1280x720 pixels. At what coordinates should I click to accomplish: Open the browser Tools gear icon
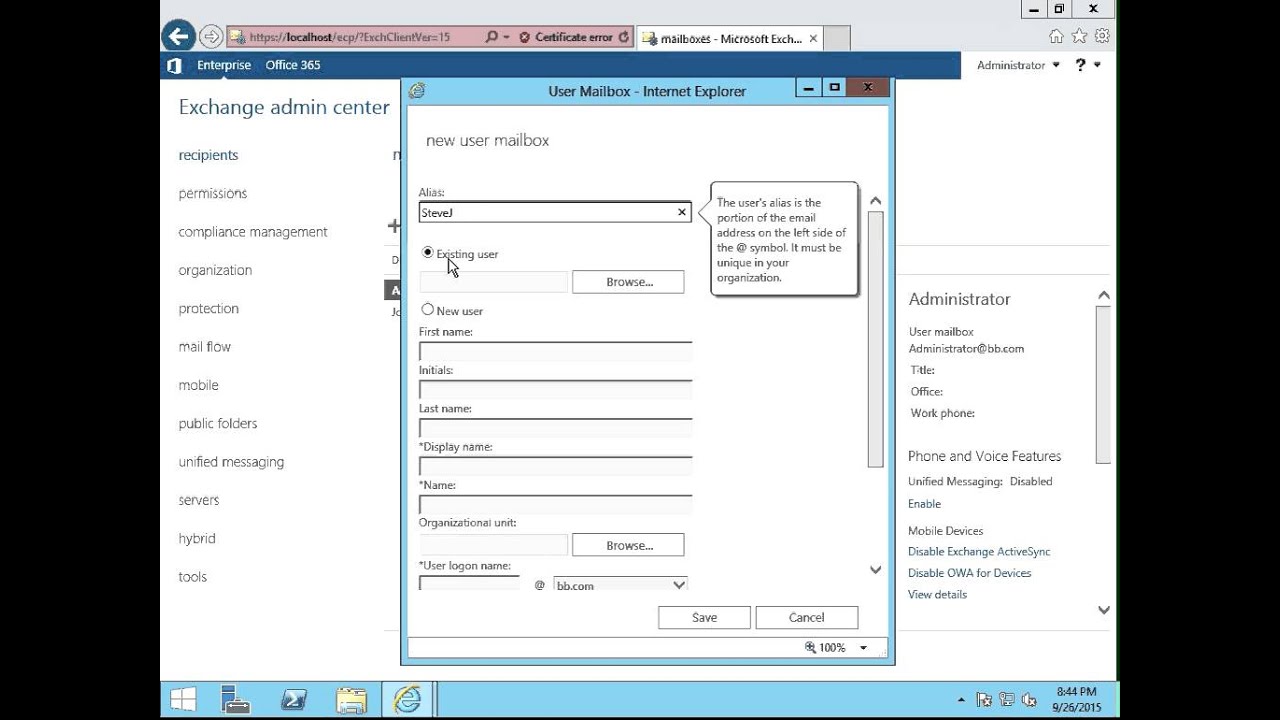(1102, 36)
